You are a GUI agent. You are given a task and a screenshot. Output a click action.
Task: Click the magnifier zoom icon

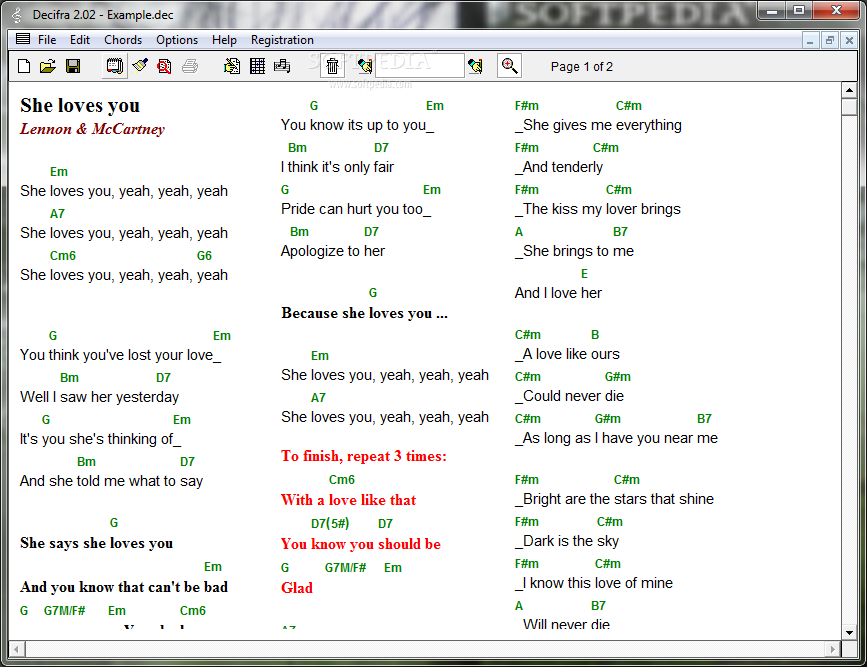[x=509, y=66]
